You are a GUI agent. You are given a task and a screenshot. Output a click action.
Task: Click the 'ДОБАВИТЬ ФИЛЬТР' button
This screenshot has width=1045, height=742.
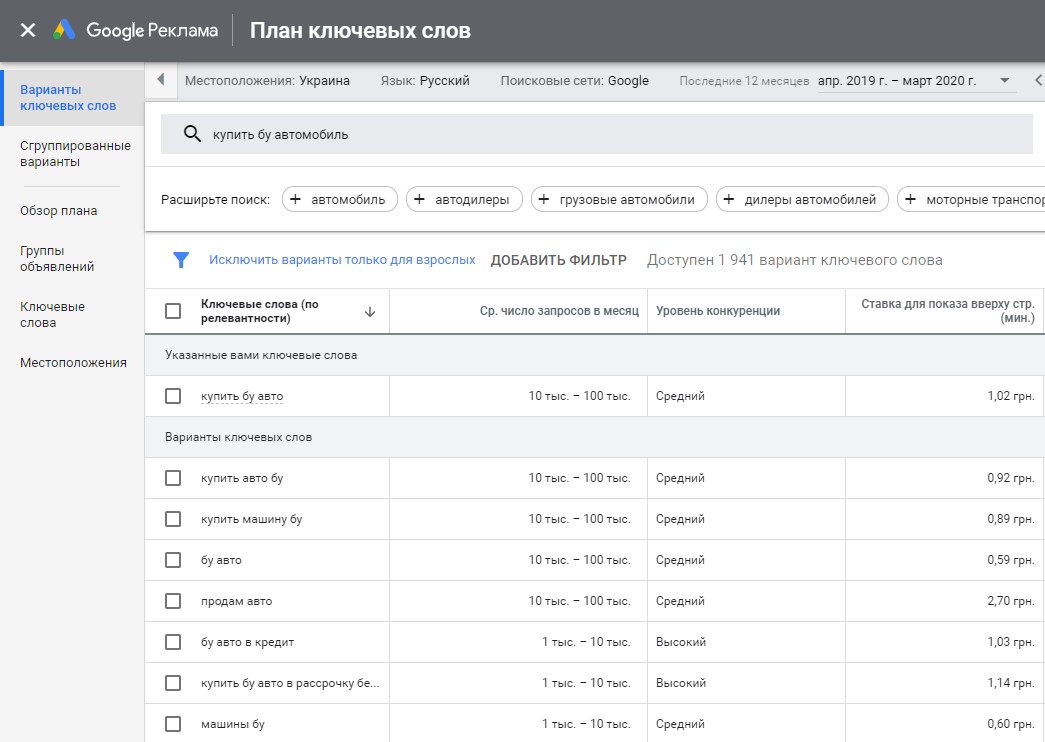[558, 260]
